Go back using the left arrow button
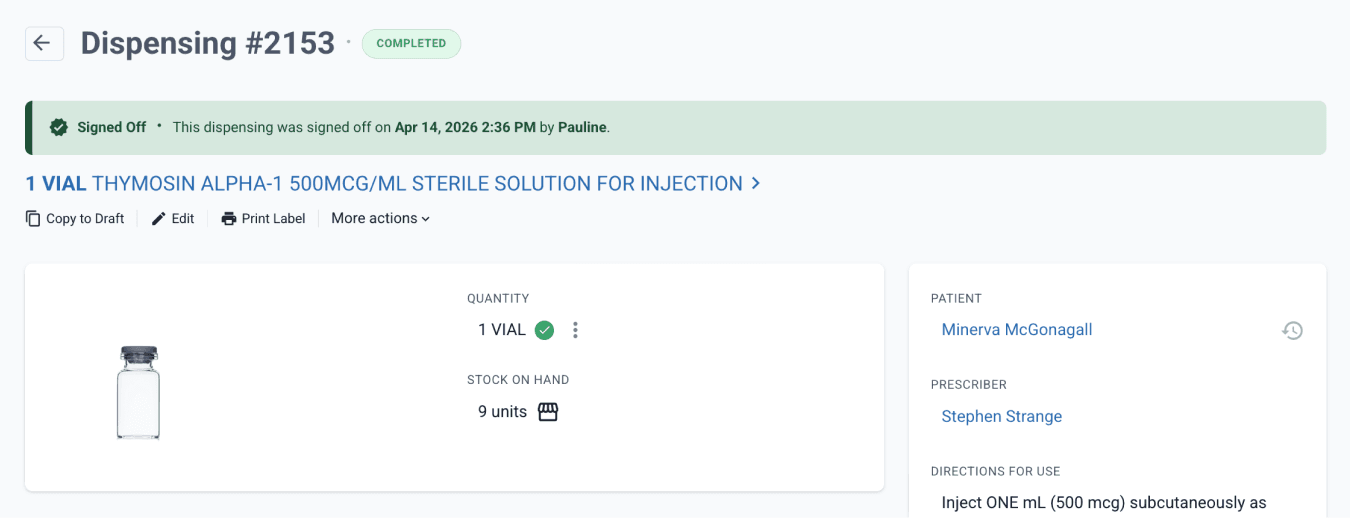This screenshot has width=1350, height=518. click(44, 43)
